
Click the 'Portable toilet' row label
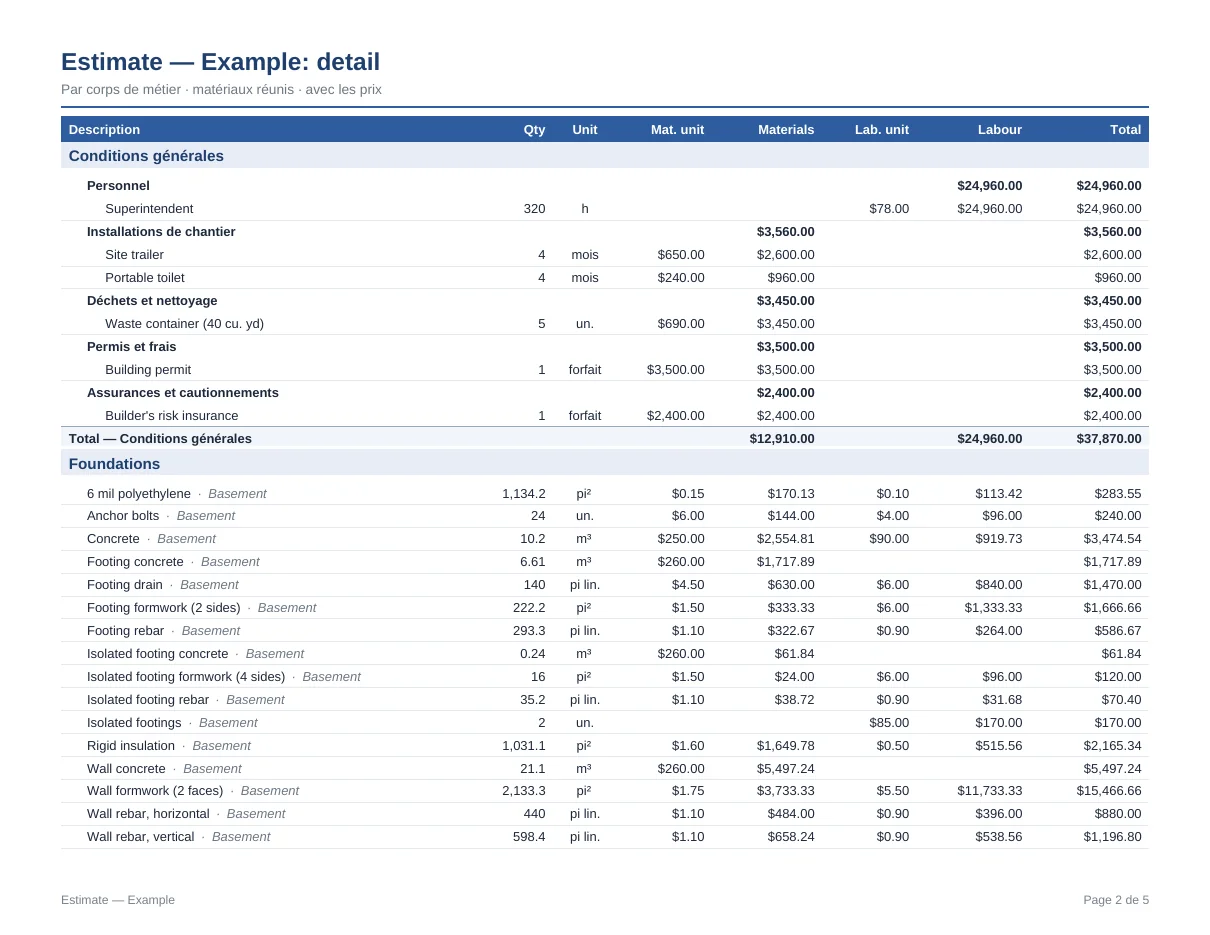(145, 278)
